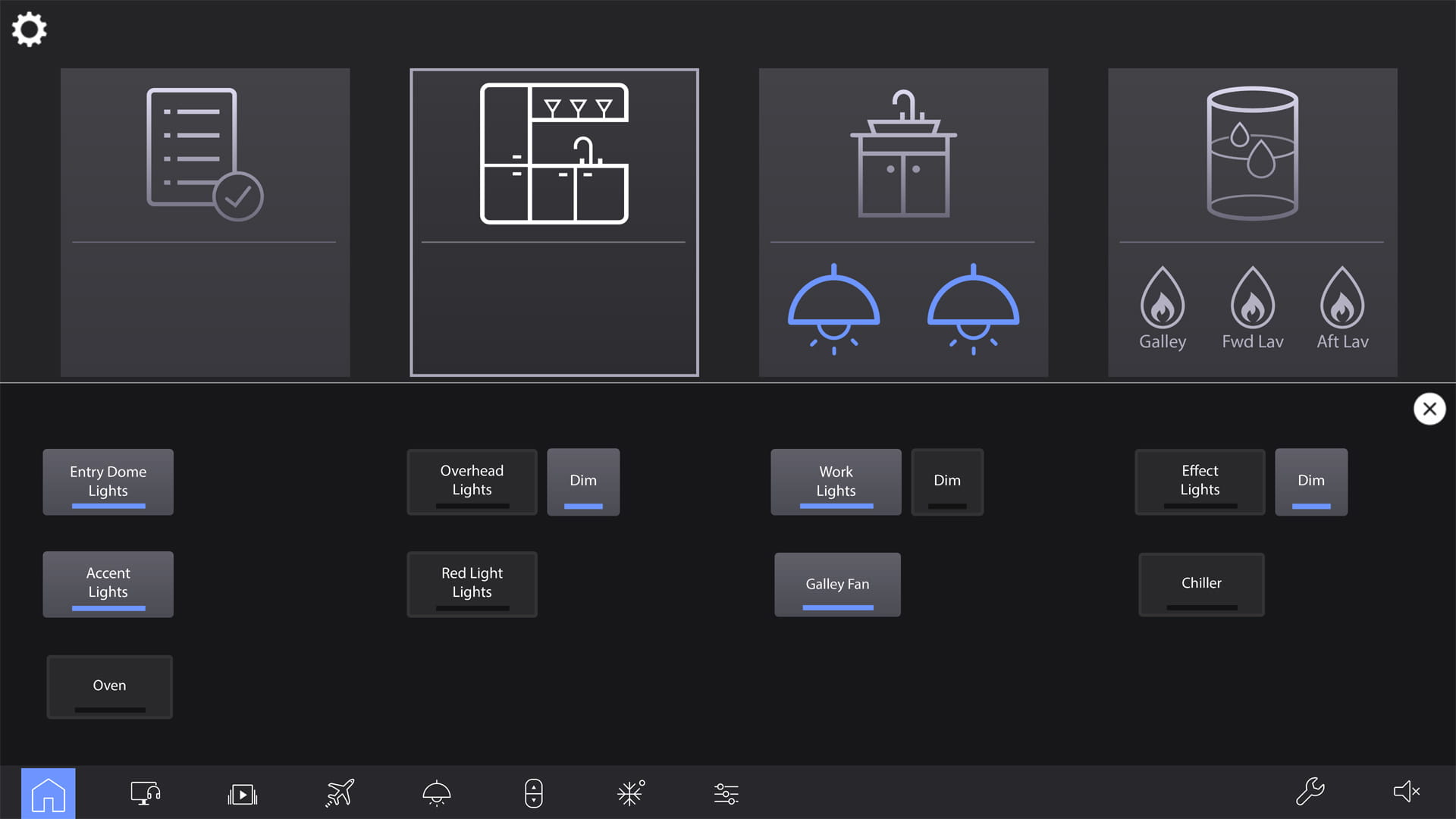Open the settings sliders panel

point(726,793)
